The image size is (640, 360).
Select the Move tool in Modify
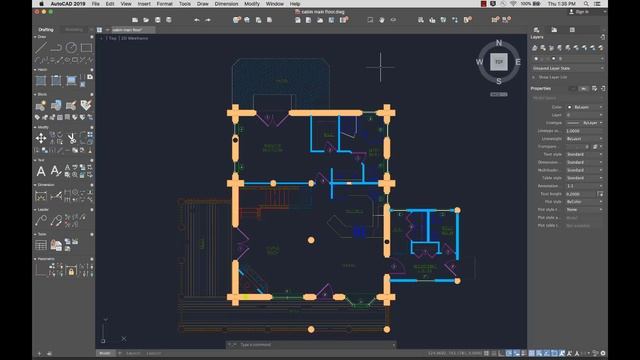41,138
